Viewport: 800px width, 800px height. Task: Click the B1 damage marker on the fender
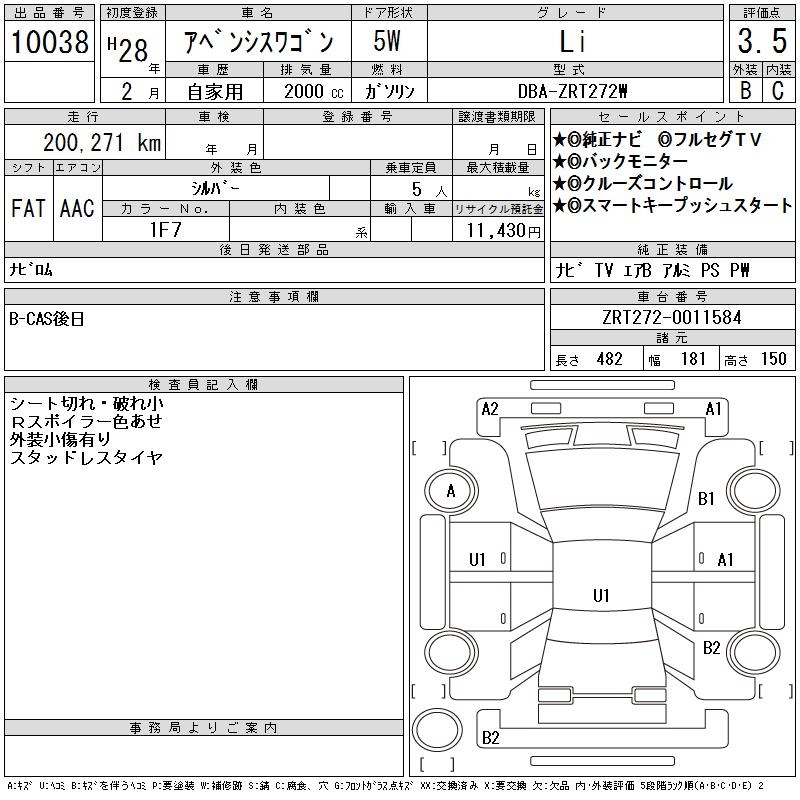click(x=706, y=498)
